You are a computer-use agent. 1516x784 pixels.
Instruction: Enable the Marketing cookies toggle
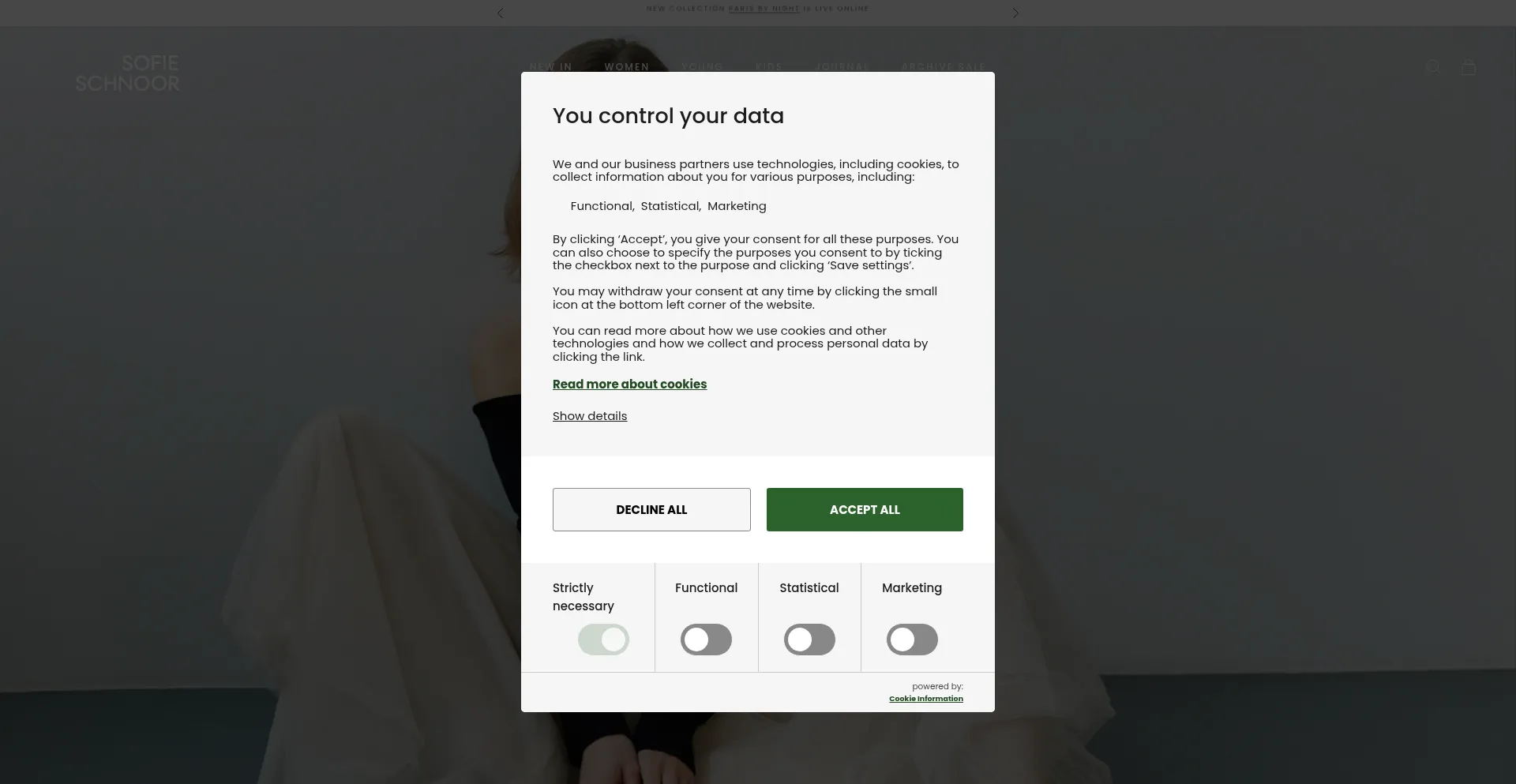[x=912, y=640]
